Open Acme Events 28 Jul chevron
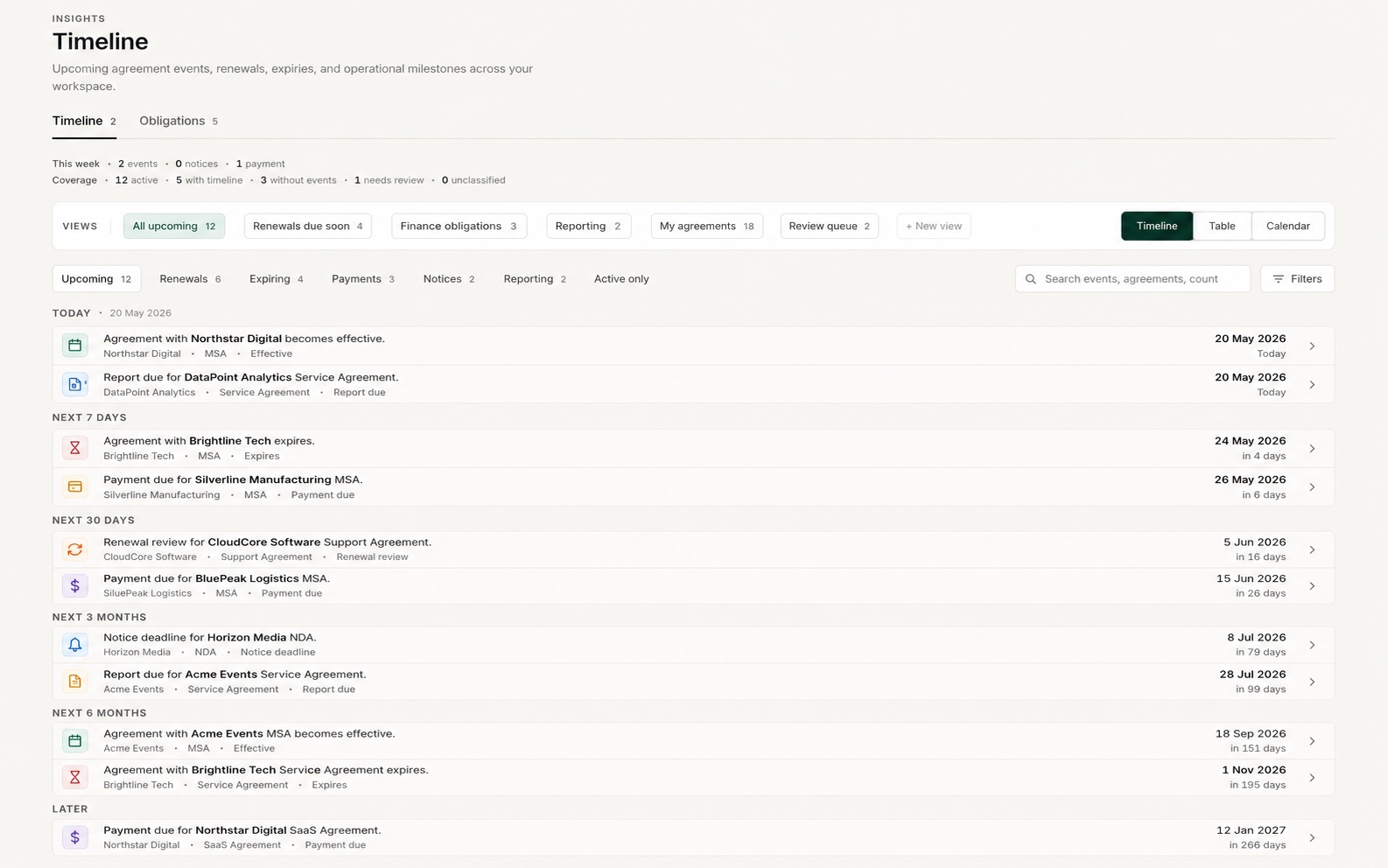Viewport: 1388px width, 868px height. [x=1312, y=682]
